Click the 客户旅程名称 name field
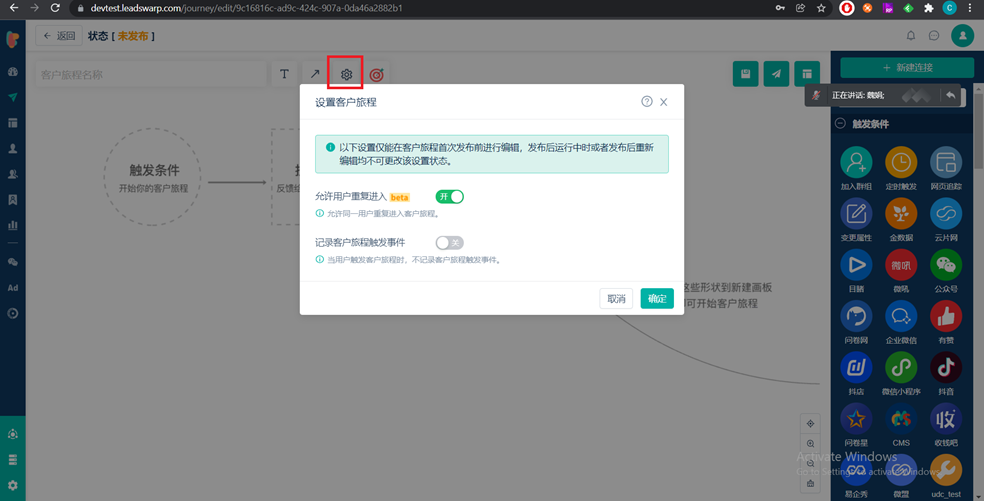Image resolution: width=984 pixels, height=501 pixels. pyautogui.click(x=151, y=75)
